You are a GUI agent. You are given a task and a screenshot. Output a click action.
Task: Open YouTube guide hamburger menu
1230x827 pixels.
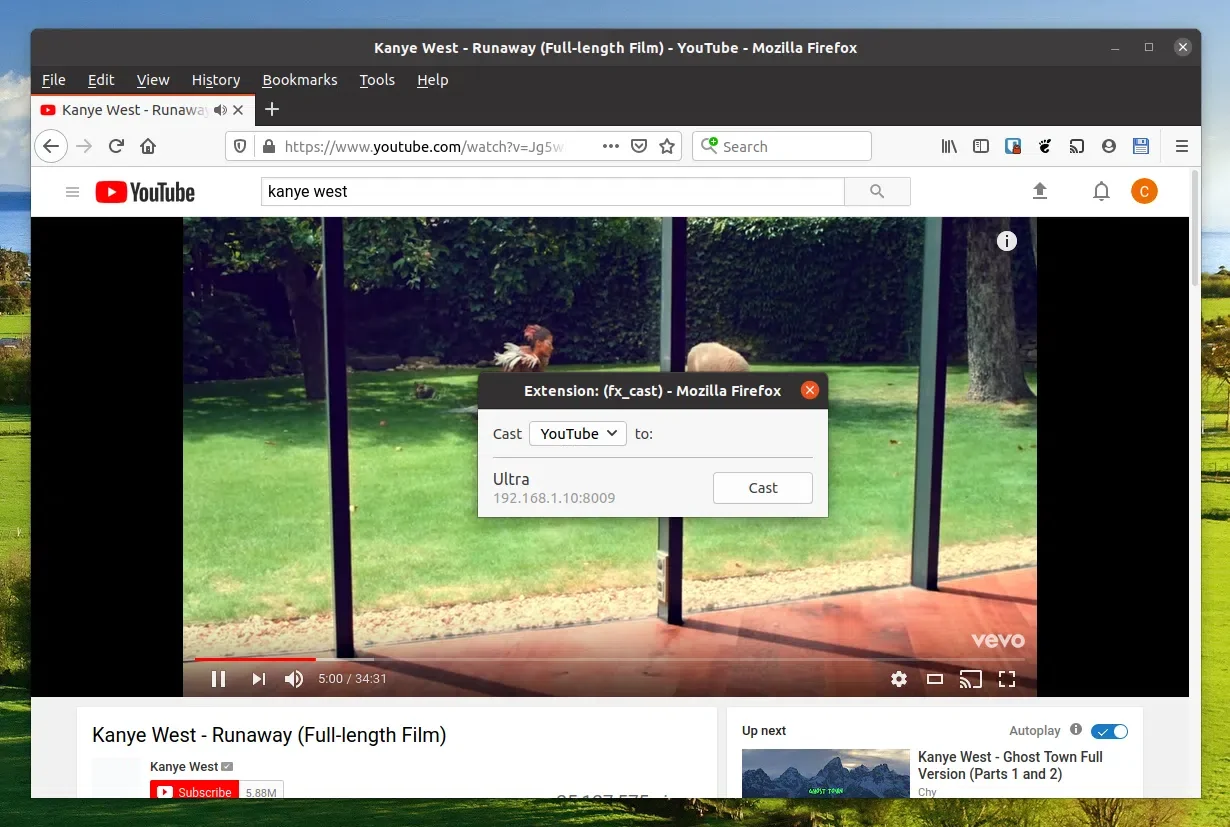coord(72,192)
